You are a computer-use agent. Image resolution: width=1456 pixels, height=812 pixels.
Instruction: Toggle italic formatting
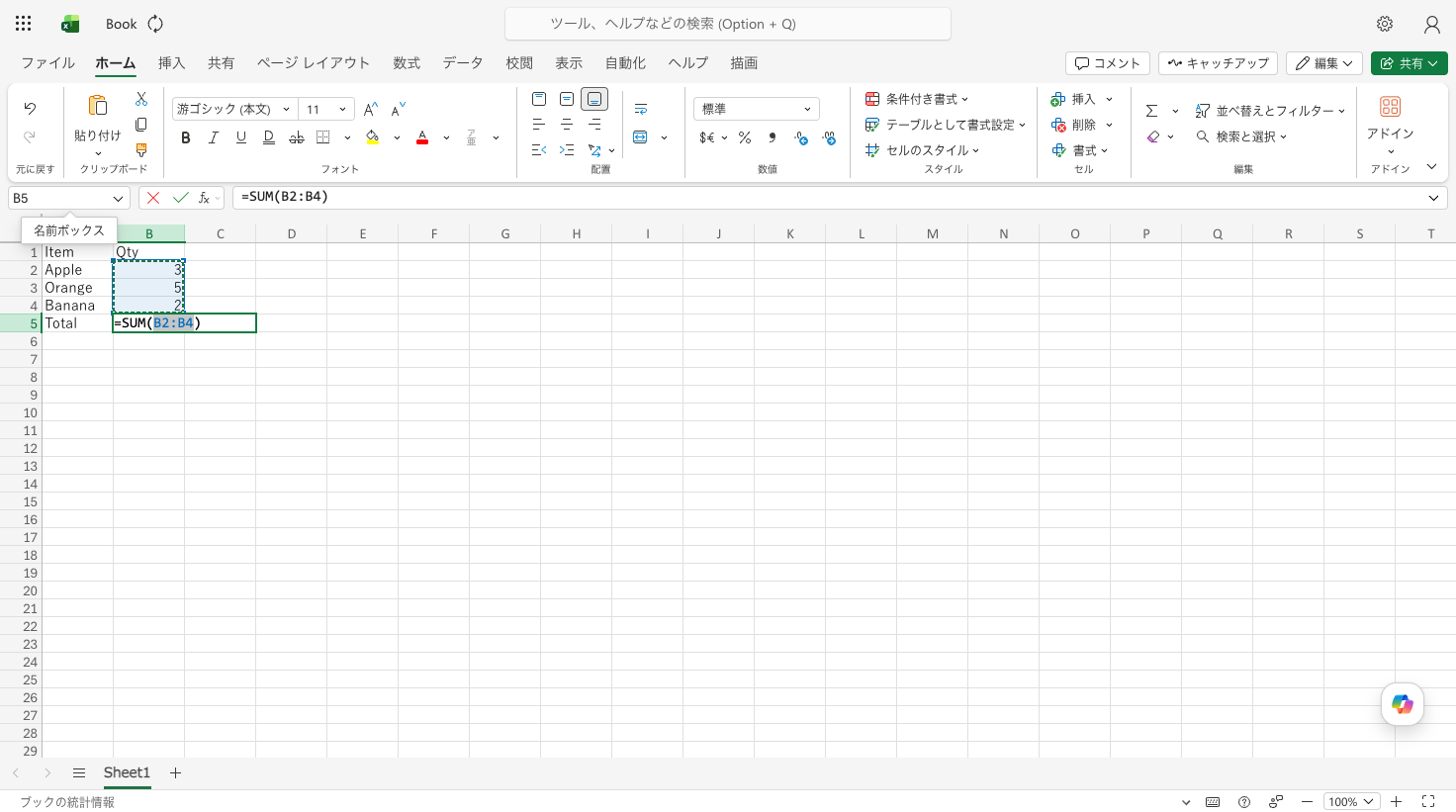click(x=213, y=137)
